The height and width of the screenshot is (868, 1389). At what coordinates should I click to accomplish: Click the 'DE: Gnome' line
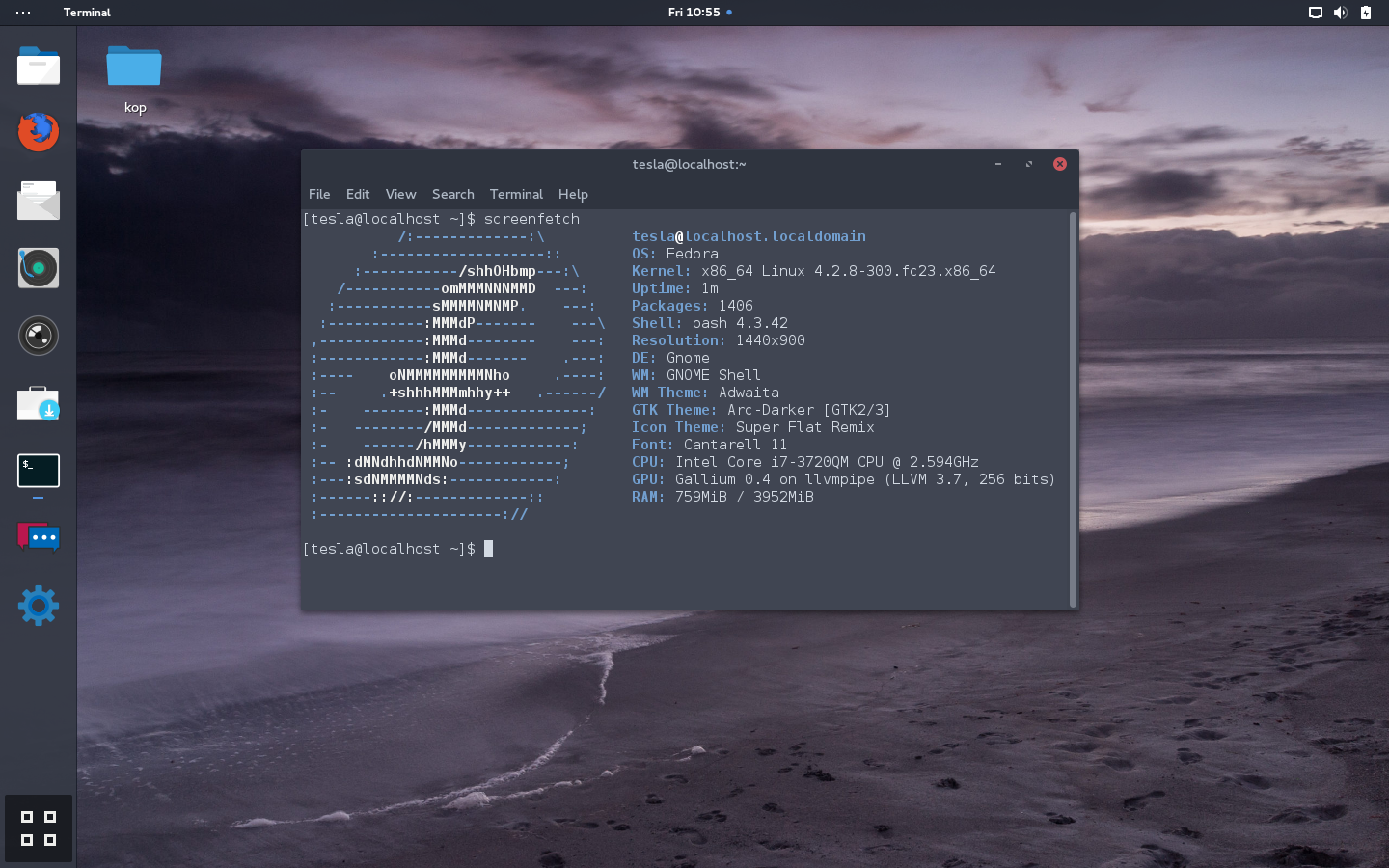[670, 358]
